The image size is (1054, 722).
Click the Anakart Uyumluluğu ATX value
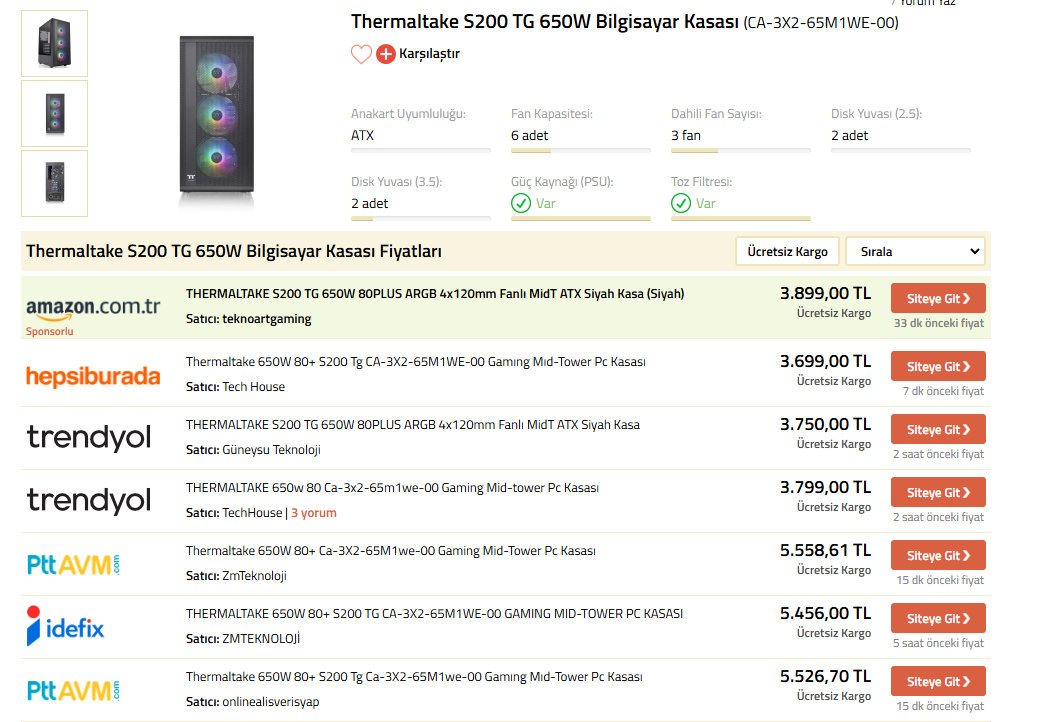tap(362, 136)
